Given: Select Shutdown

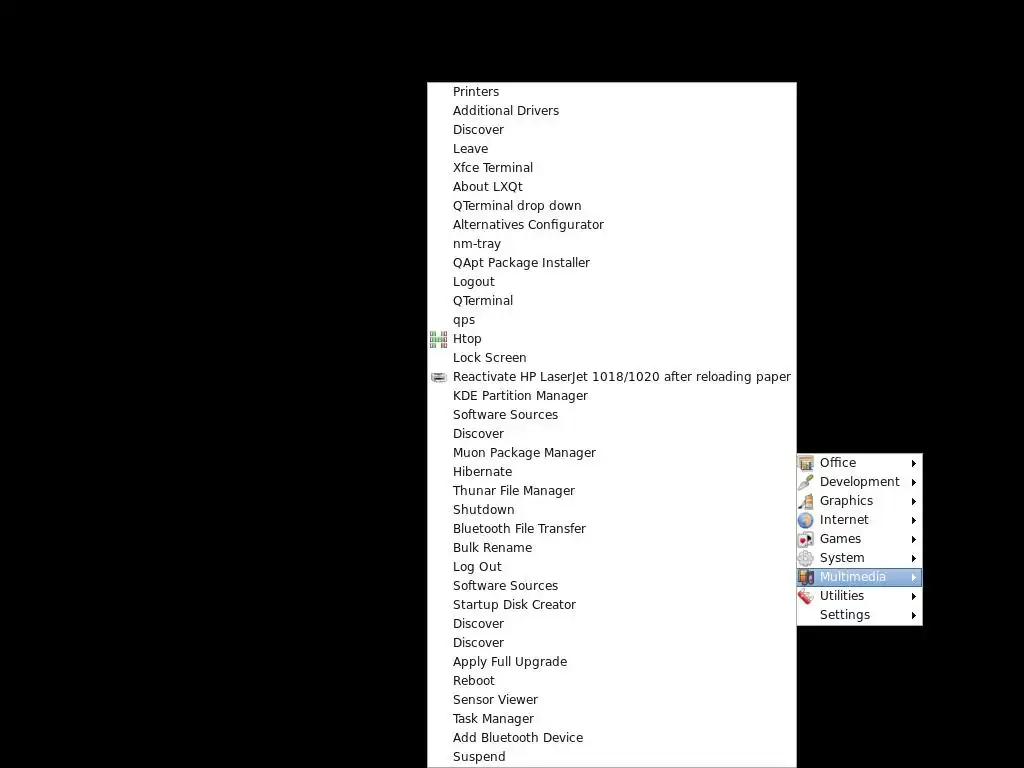Looking at the screenshot, I should pyautogui.click(x=612, y=509).
